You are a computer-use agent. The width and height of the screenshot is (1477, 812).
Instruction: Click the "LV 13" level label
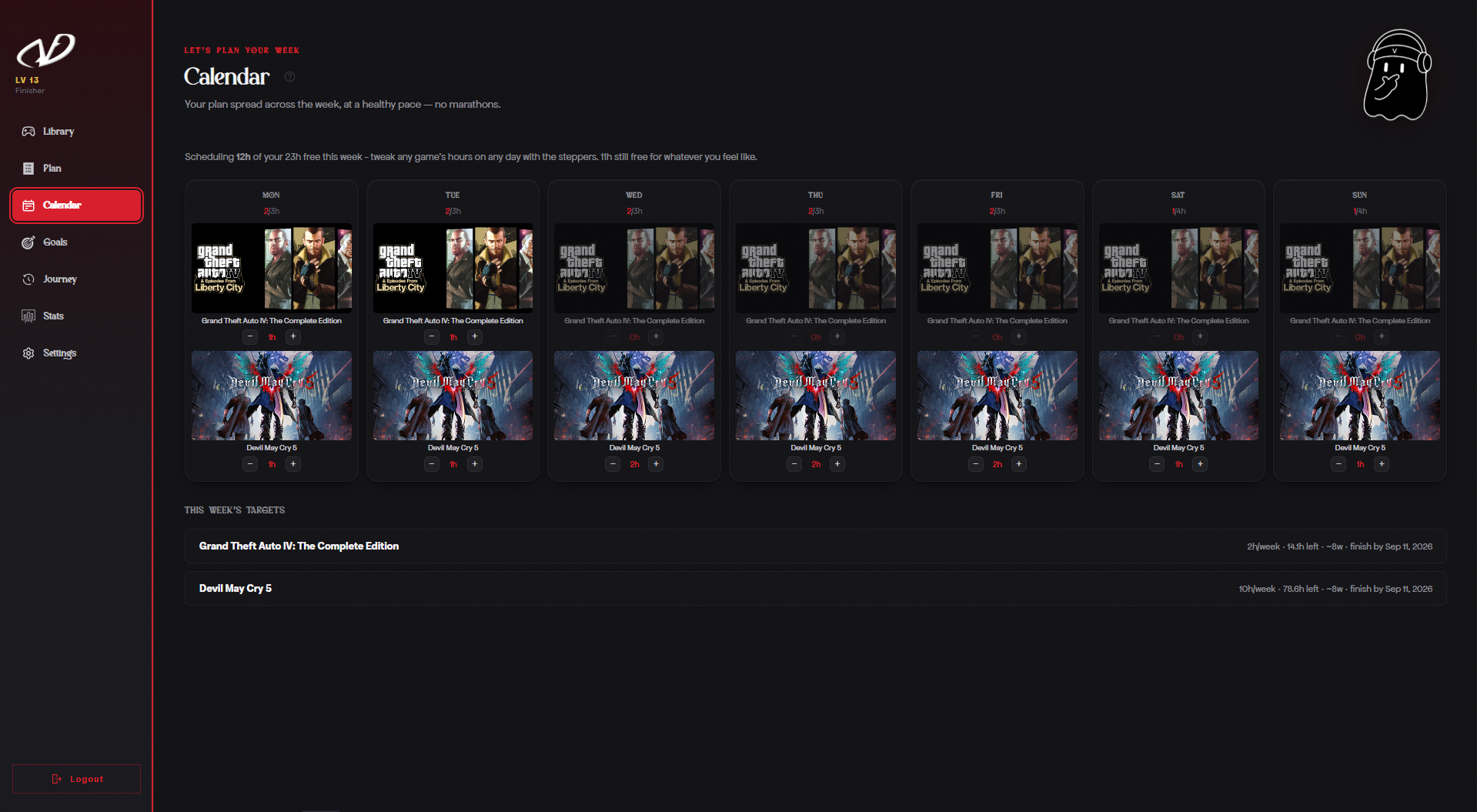pyautogui.click(x=27, y=80)
